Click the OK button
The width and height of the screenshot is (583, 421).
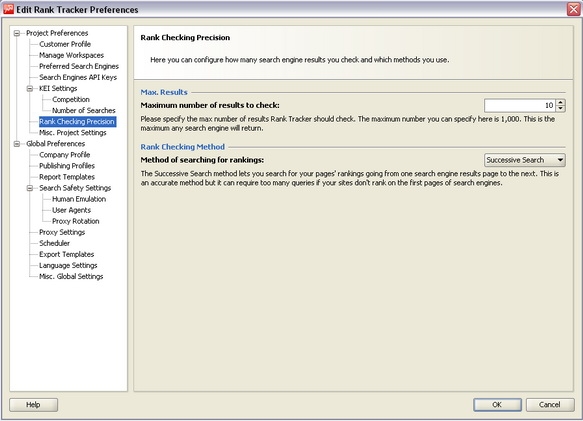pos(497,405)
